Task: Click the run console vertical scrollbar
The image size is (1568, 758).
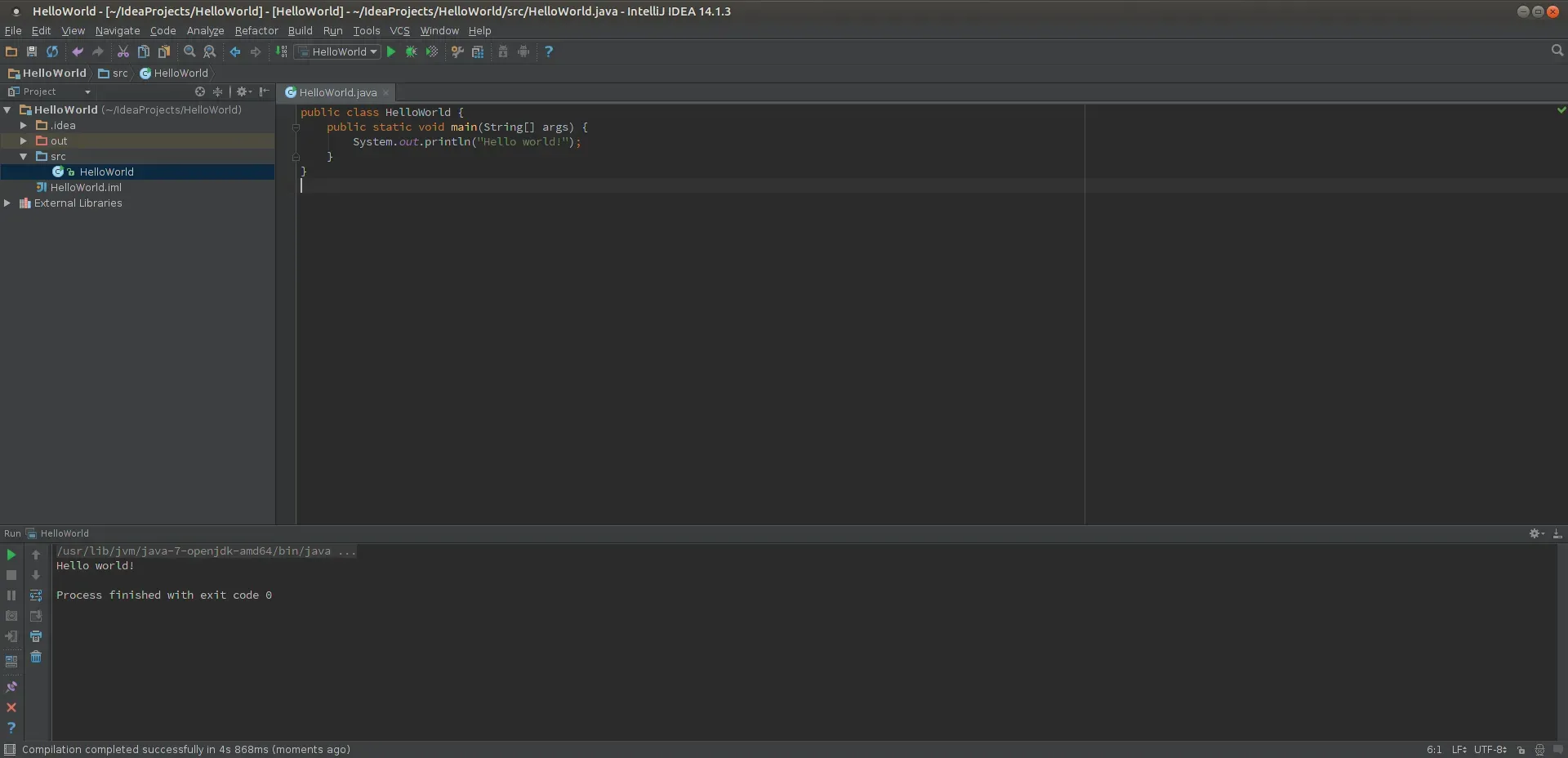Action: coord(1561,642)
